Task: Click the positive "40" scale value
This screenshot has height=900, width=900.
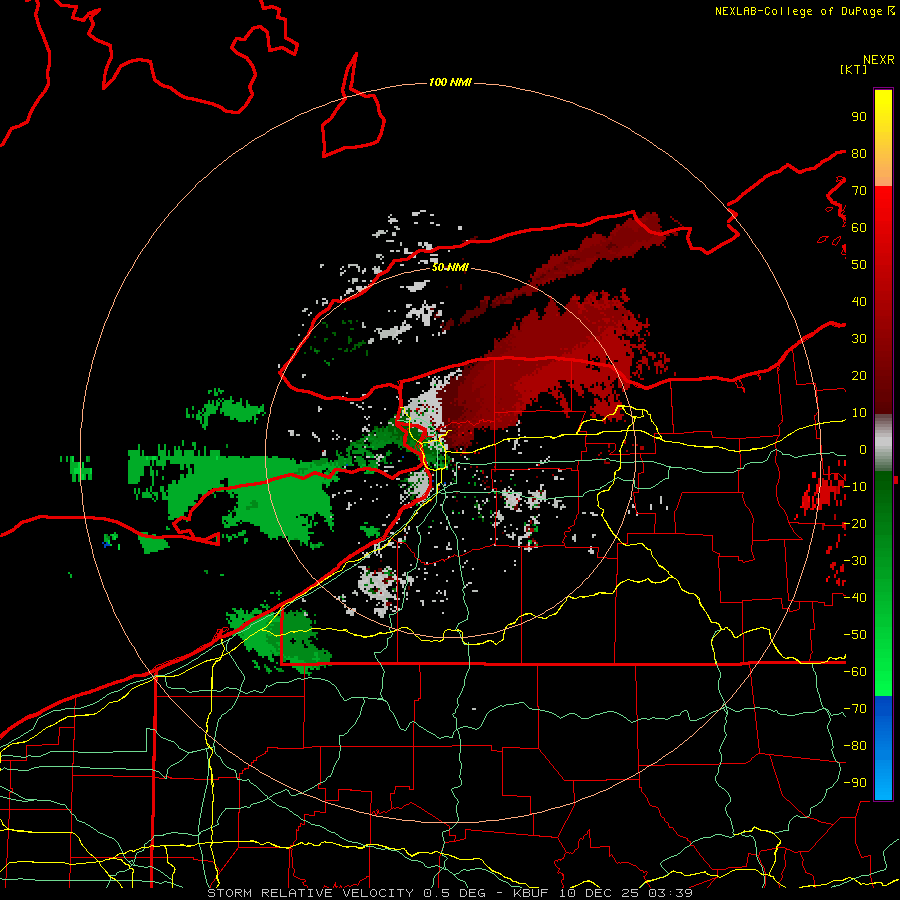Action: (x=859, y=302)
